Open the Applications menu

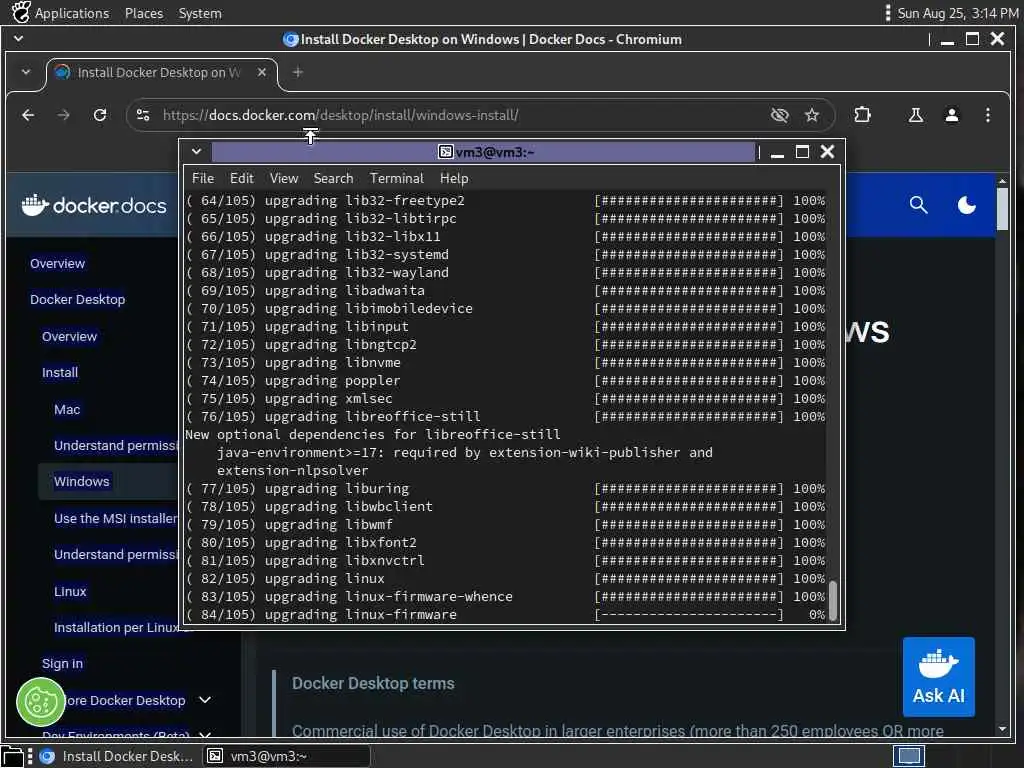[61, 13]
